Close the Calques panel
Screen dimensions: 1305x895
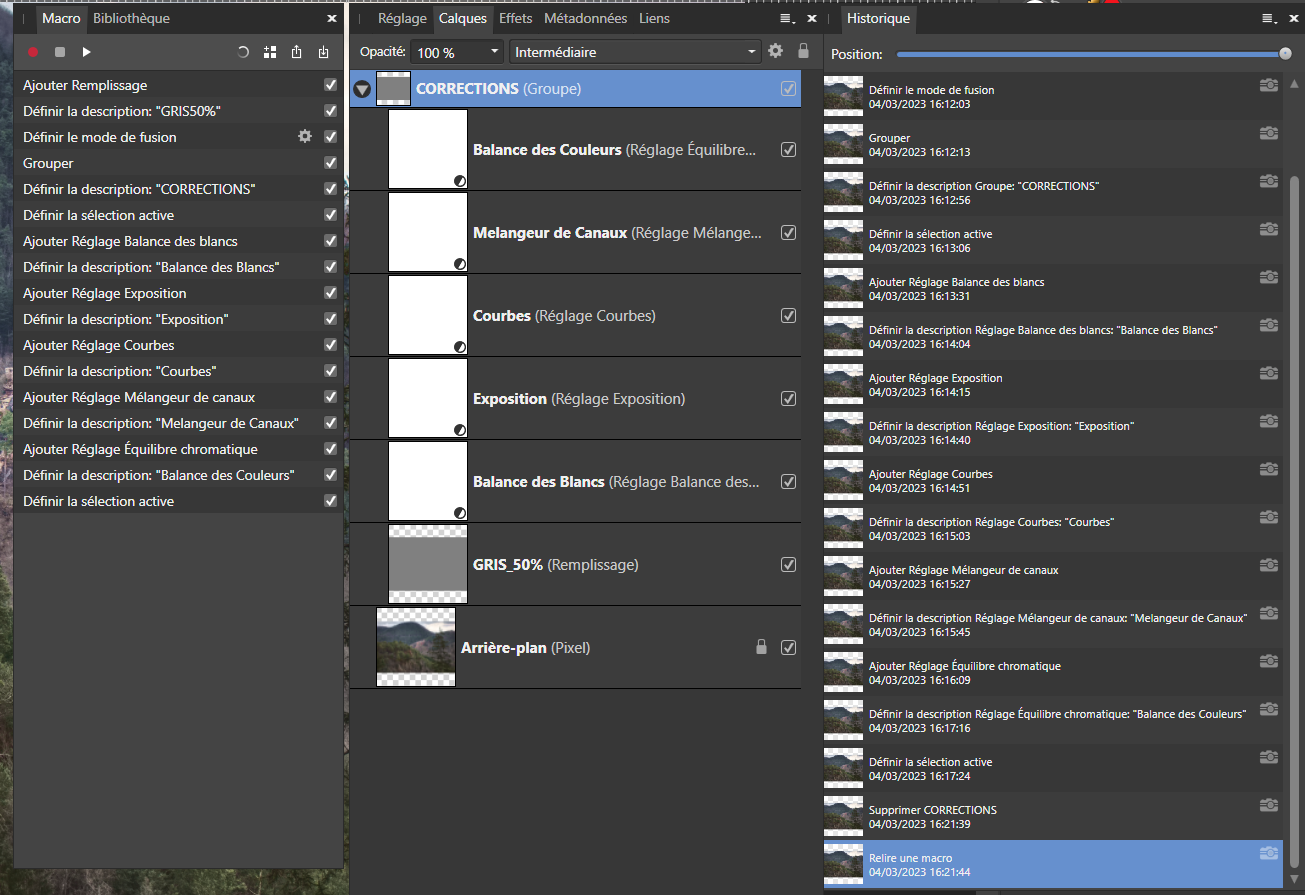point(812,19)
